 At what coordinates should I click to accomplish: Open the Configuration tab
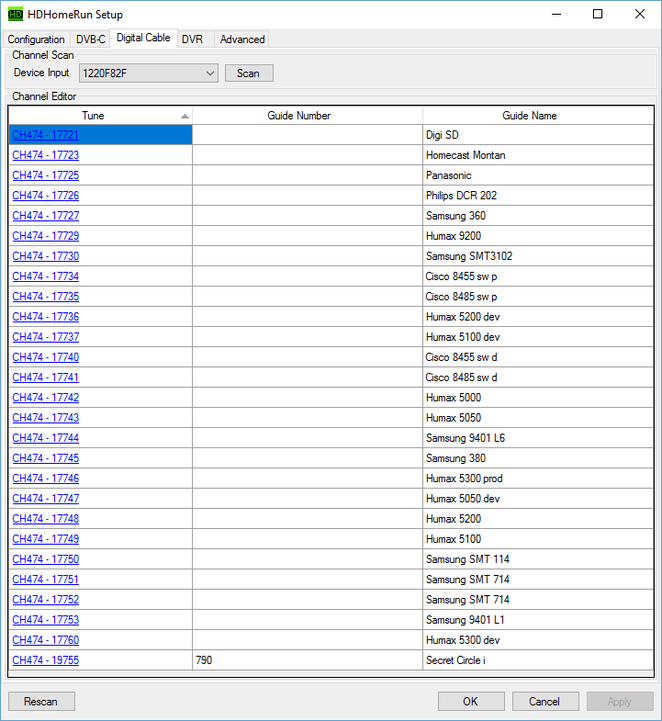pyautogui.click(x=36, y=40)
